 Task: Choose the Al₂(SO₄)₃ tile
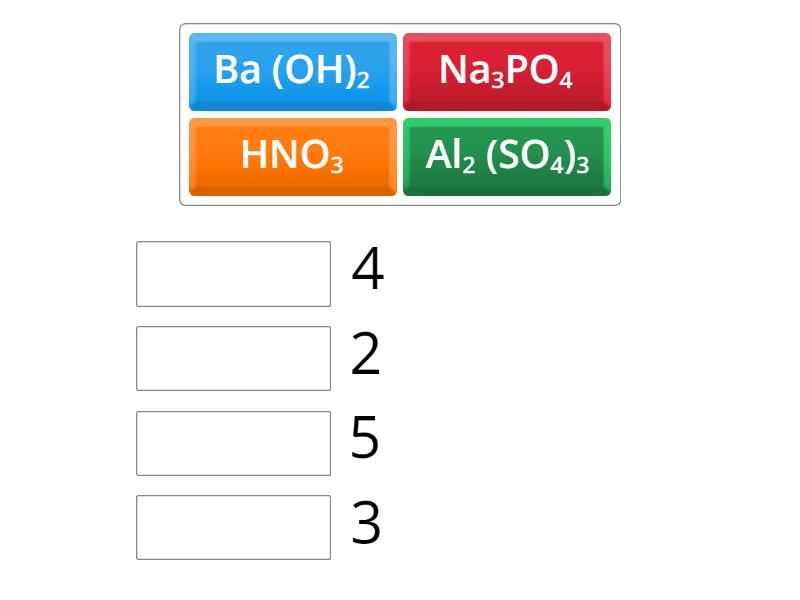tap(506, 156)
